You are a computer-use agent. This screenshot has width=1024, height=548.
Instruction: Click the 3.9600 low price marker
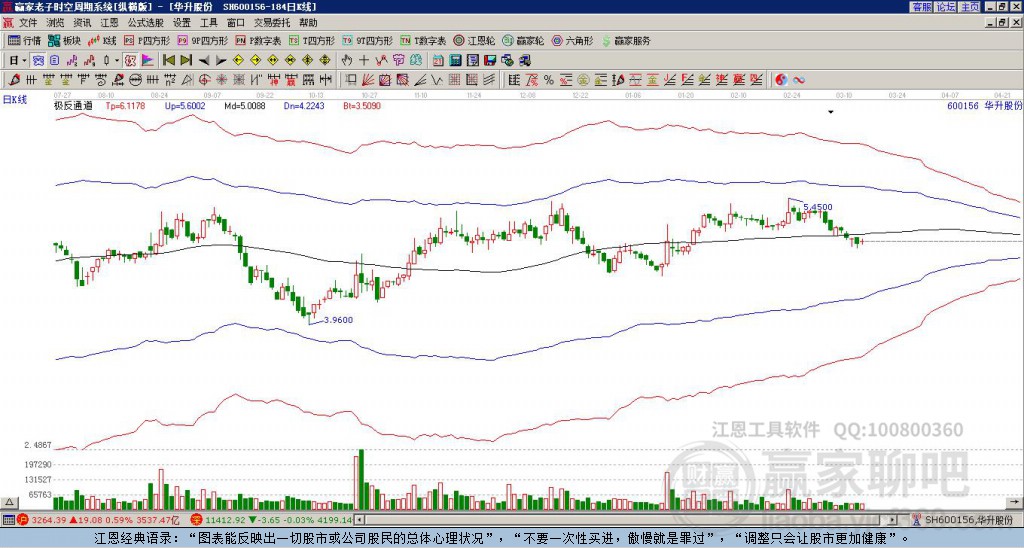click(338, 320)
